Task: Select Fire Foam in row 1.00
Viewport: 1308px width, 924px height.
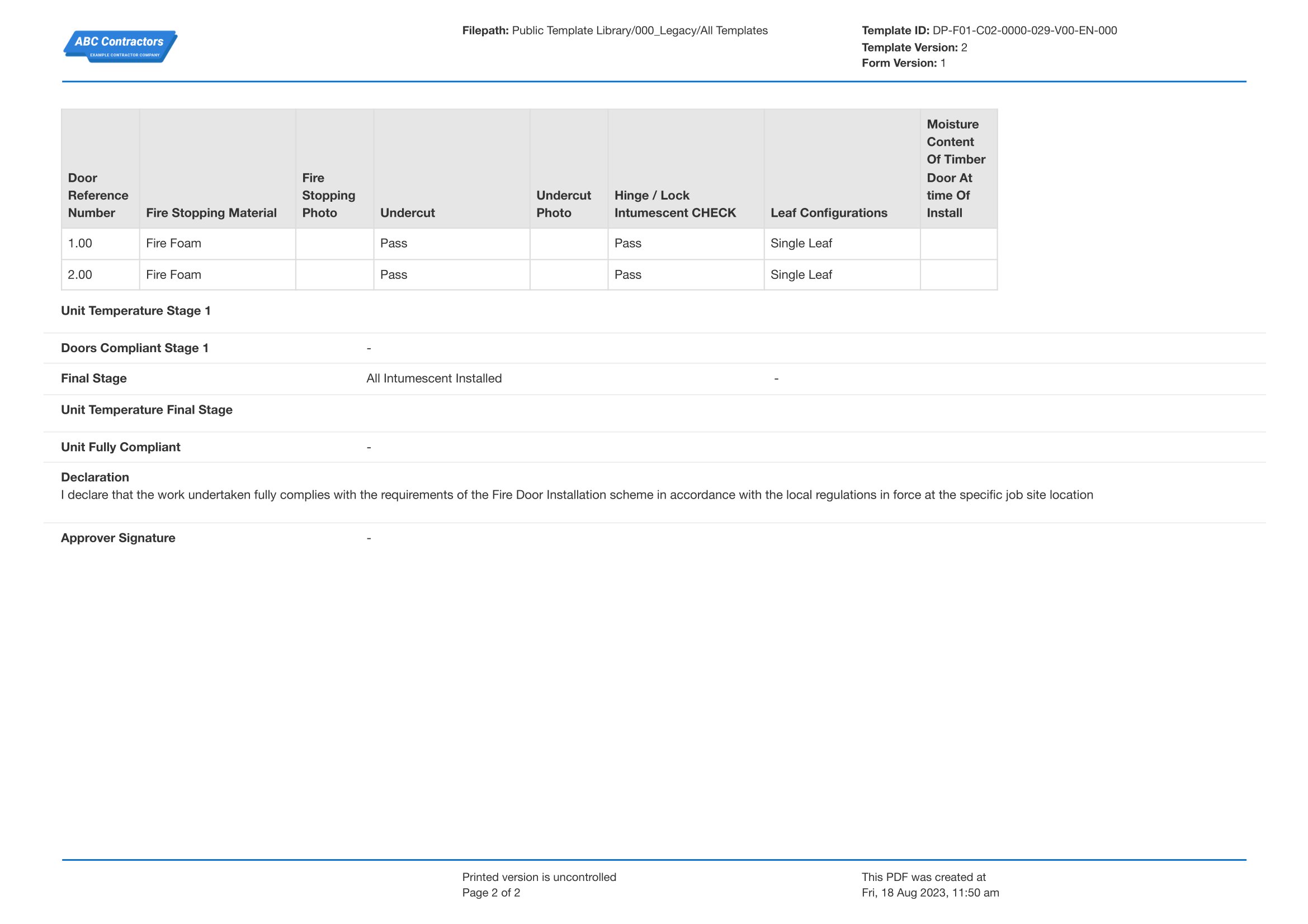Action: [x=173, y=243]
